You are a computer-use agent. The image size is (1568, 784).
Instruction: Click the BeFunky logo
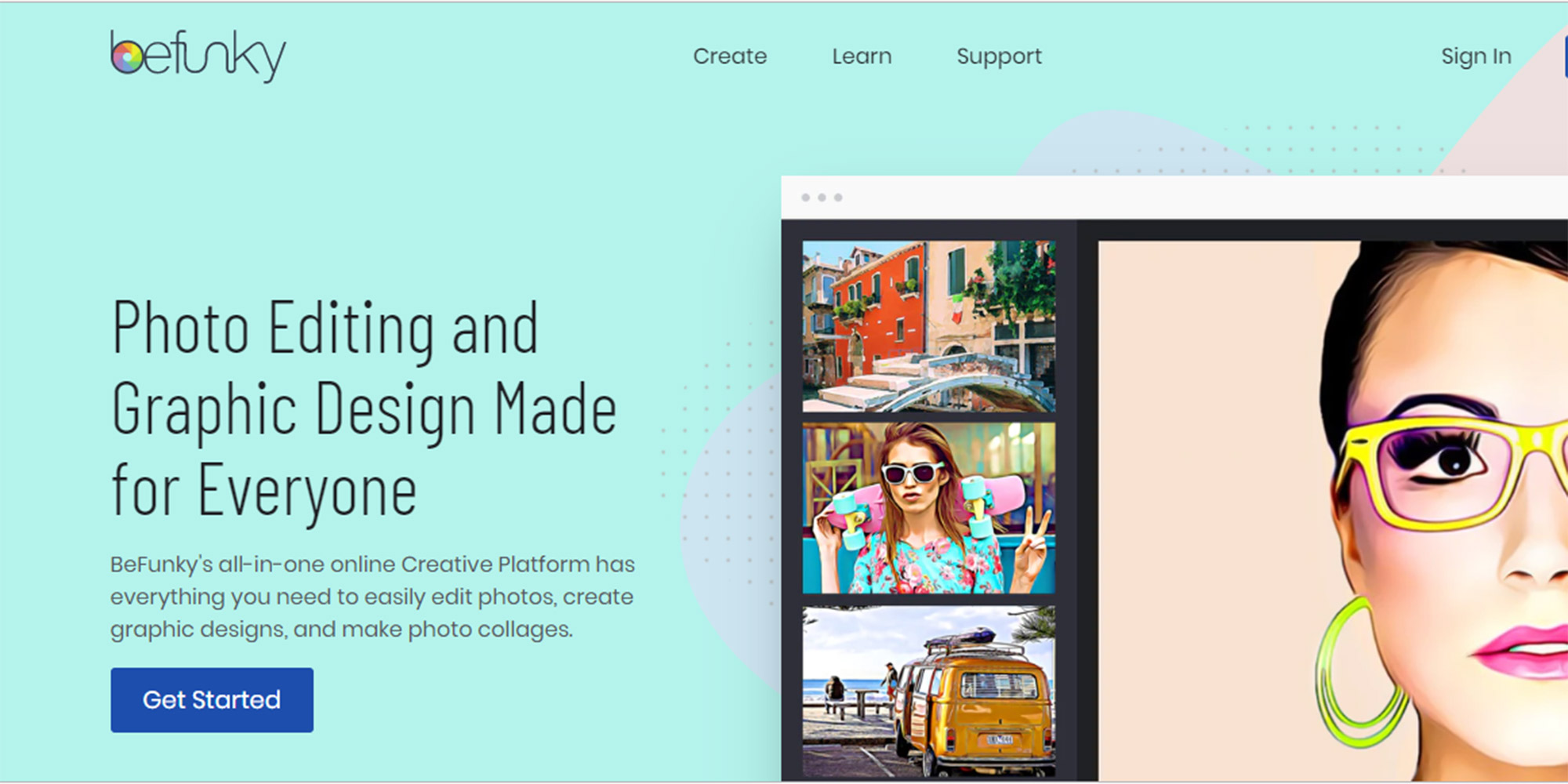tap(198, 56)
